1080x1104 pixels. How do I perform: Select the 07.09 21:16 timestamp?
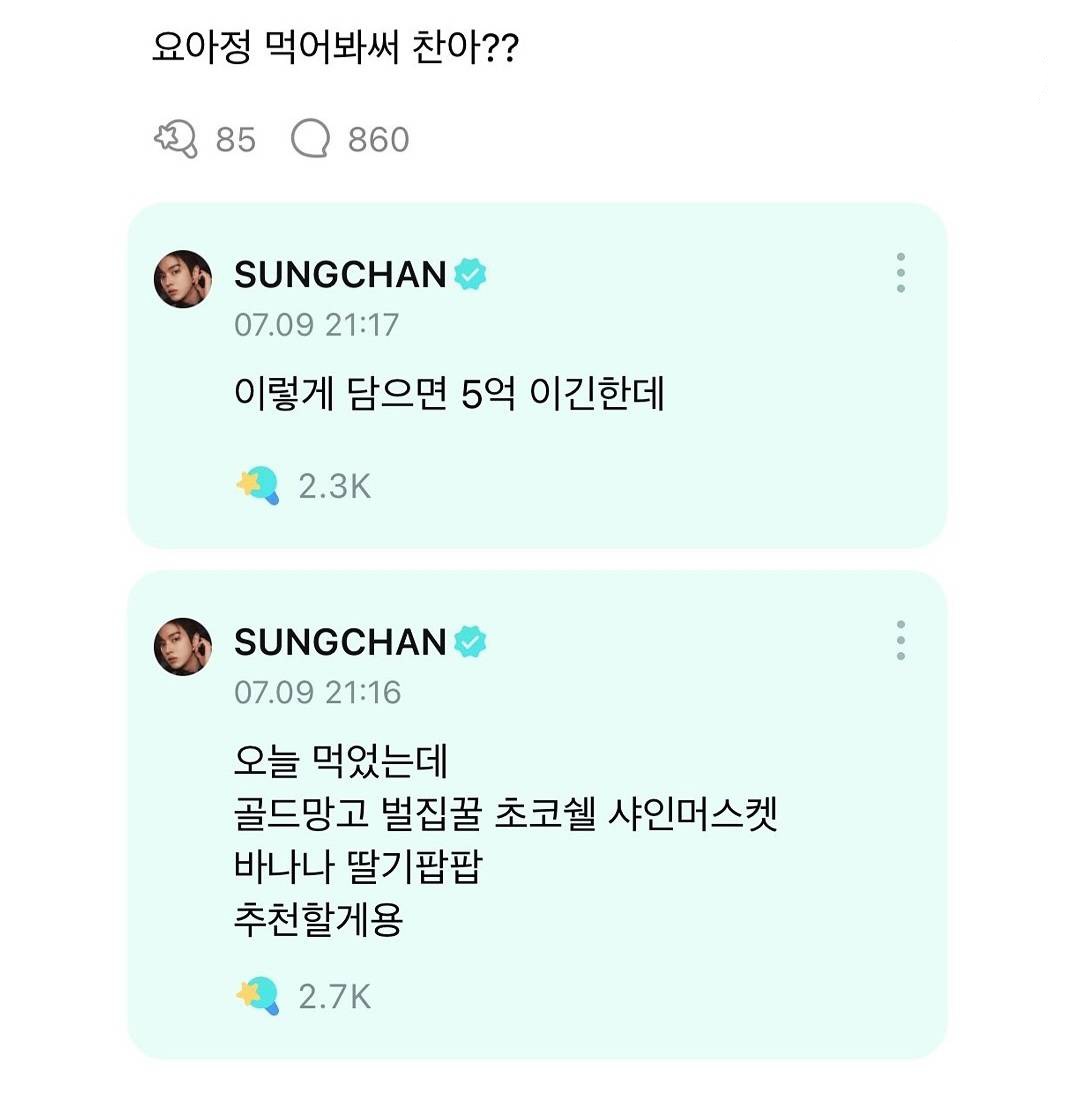(x=316, y=692)
